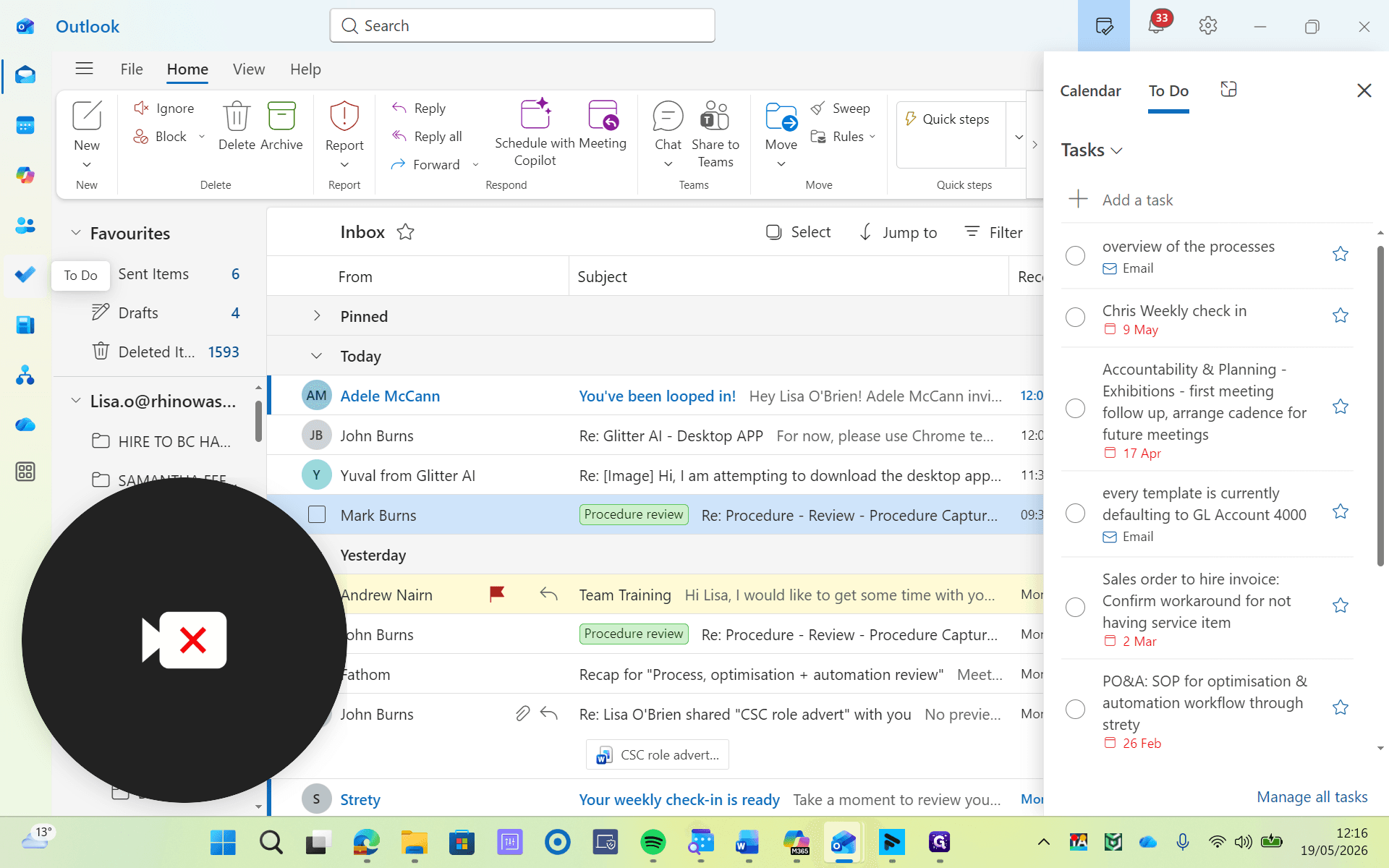Star the 'Sales order to hire invoice' task
This screenshot has width=1389, height=868.
1341,605
